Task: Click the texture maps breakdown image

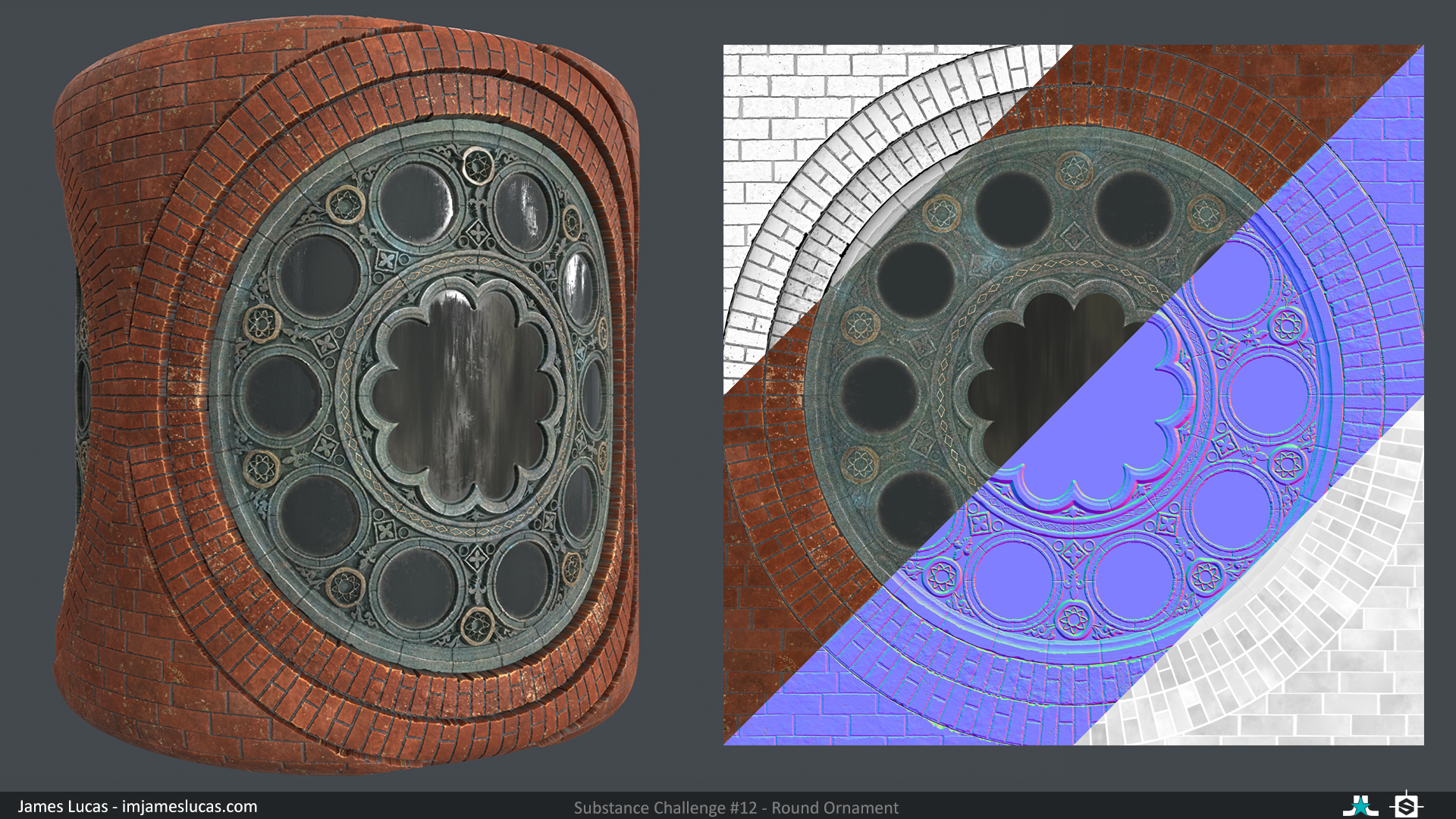Action: pos(1073,395)
